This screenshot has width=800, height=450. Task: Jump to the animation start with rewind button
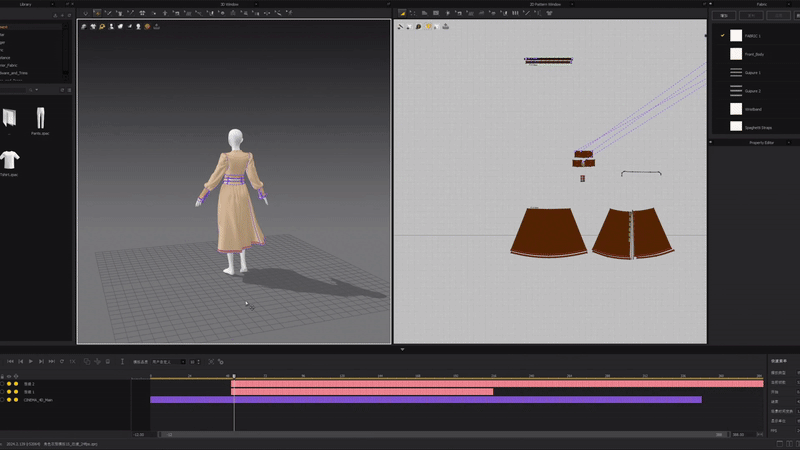[x=10, y=361]
